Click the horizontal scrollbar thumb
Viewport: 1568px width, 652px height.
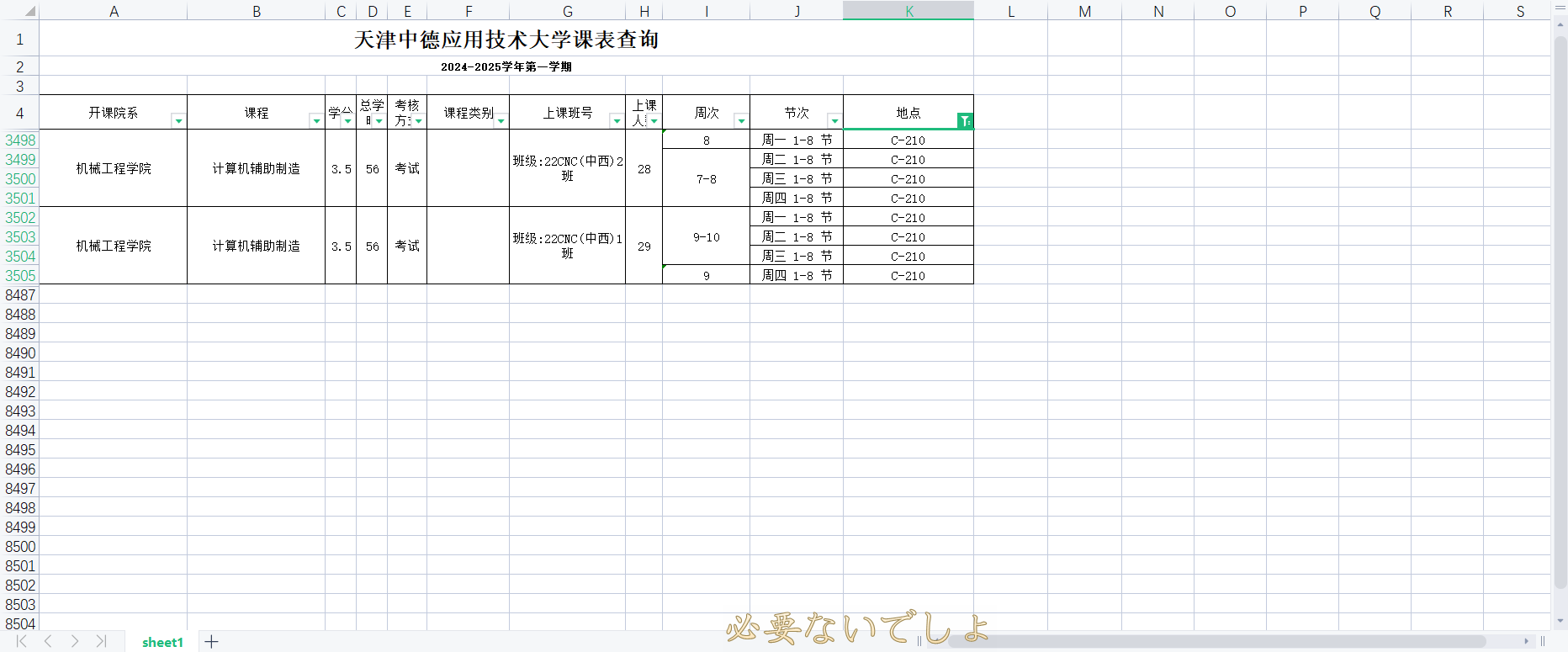(1216, 641)
